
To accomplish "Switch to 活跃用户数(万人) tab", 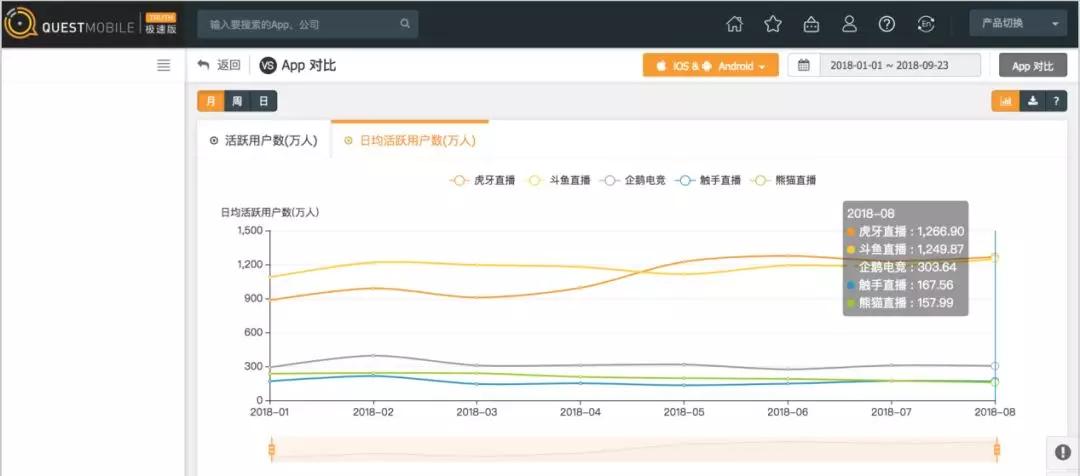I will (x=263, y=141).
